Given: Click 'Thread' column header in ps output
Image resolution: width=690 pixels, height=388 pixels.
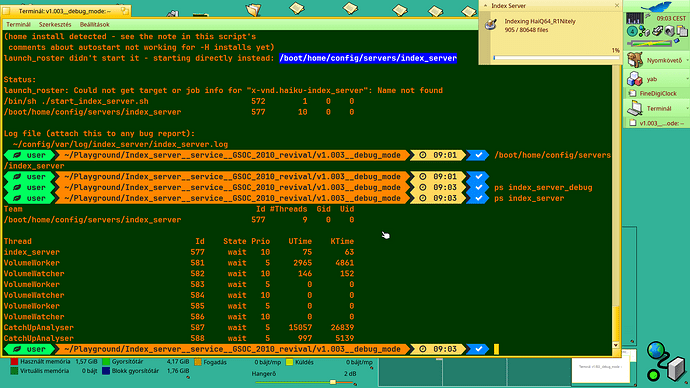Looking at the screenshot, I should click(x=18, y=242).
